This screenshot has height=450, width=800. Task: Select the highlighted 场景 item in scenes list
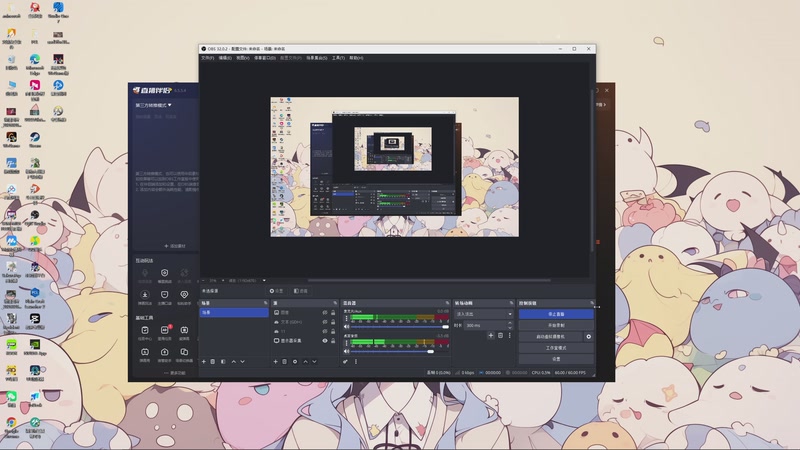[234, 312]
